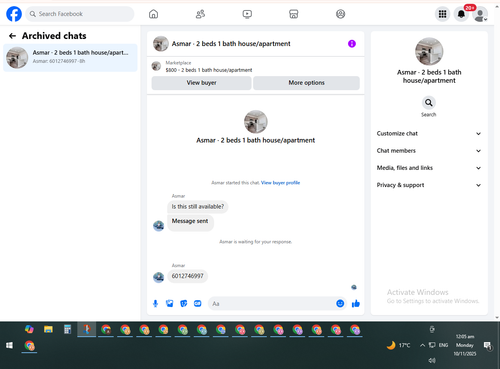Open the Windows Start button
This screenshot has height=369, width=500.
(9, 345)
